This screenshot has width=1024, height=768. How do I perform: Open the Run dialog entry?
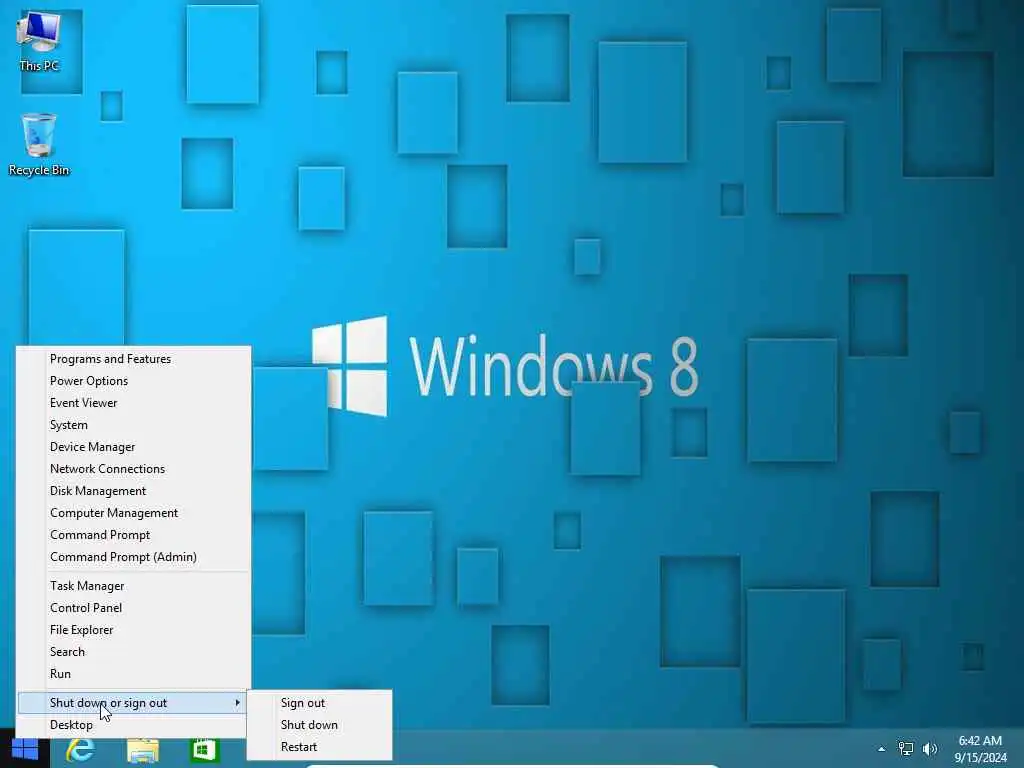pos(133,674)
